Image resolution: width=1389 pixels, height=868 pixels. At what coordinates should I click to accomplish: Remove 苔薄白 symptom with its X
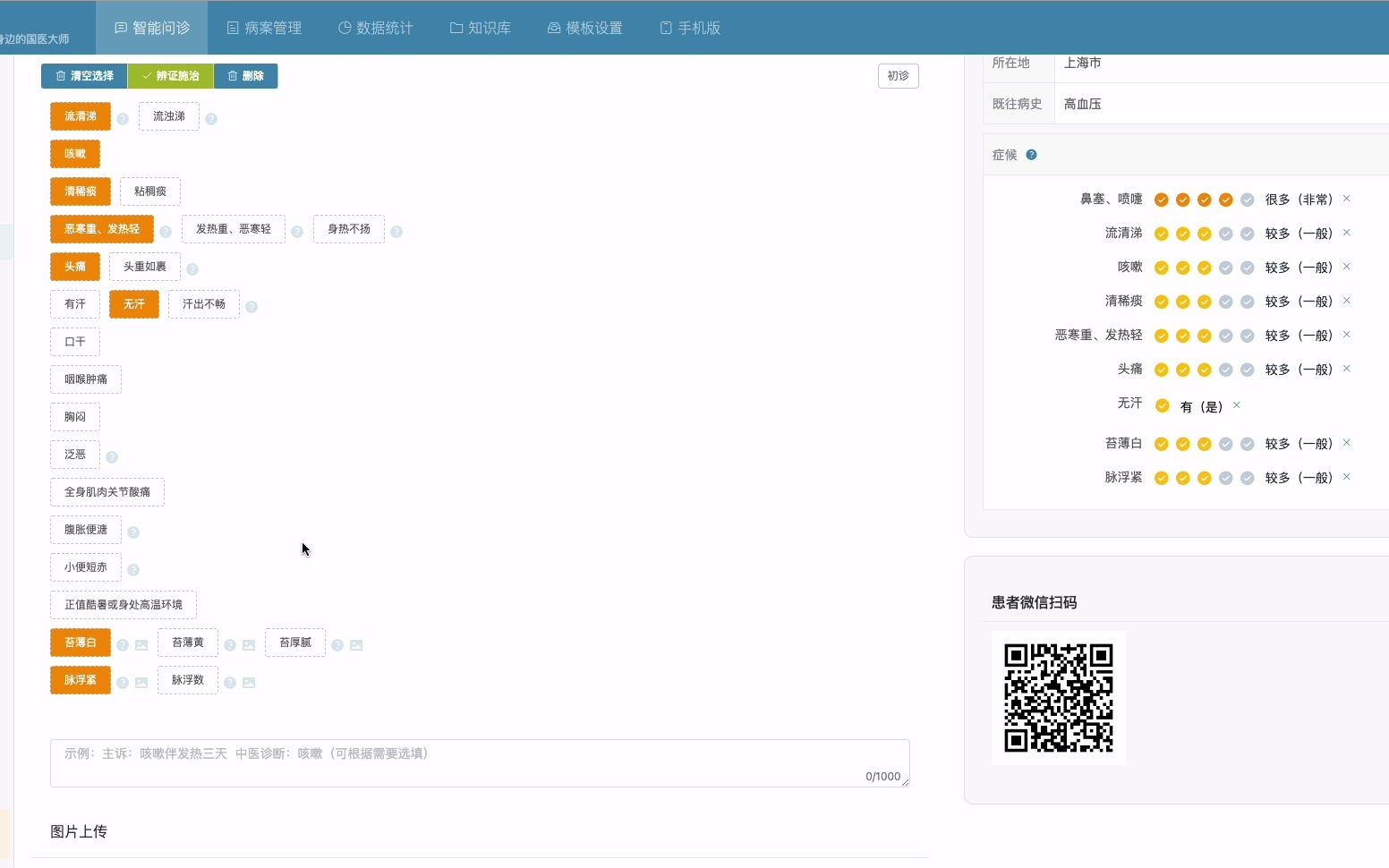point(1346,443)
